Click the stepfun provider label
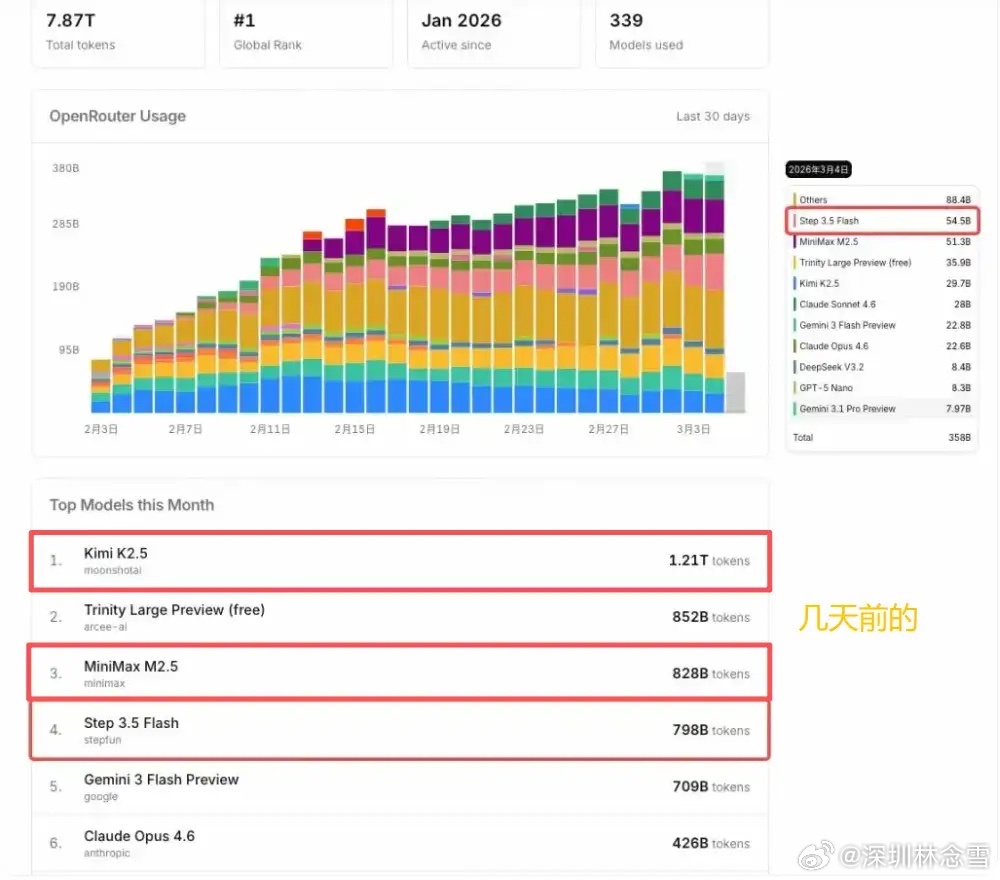1000x880 pixels. [x=103, y=740]
